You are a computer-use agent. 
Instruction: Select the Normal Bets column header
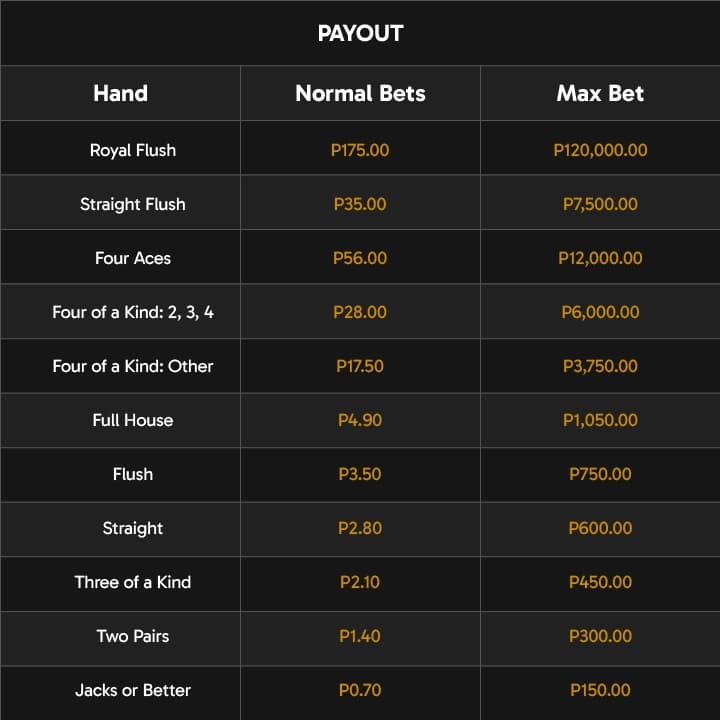[360, 93]
